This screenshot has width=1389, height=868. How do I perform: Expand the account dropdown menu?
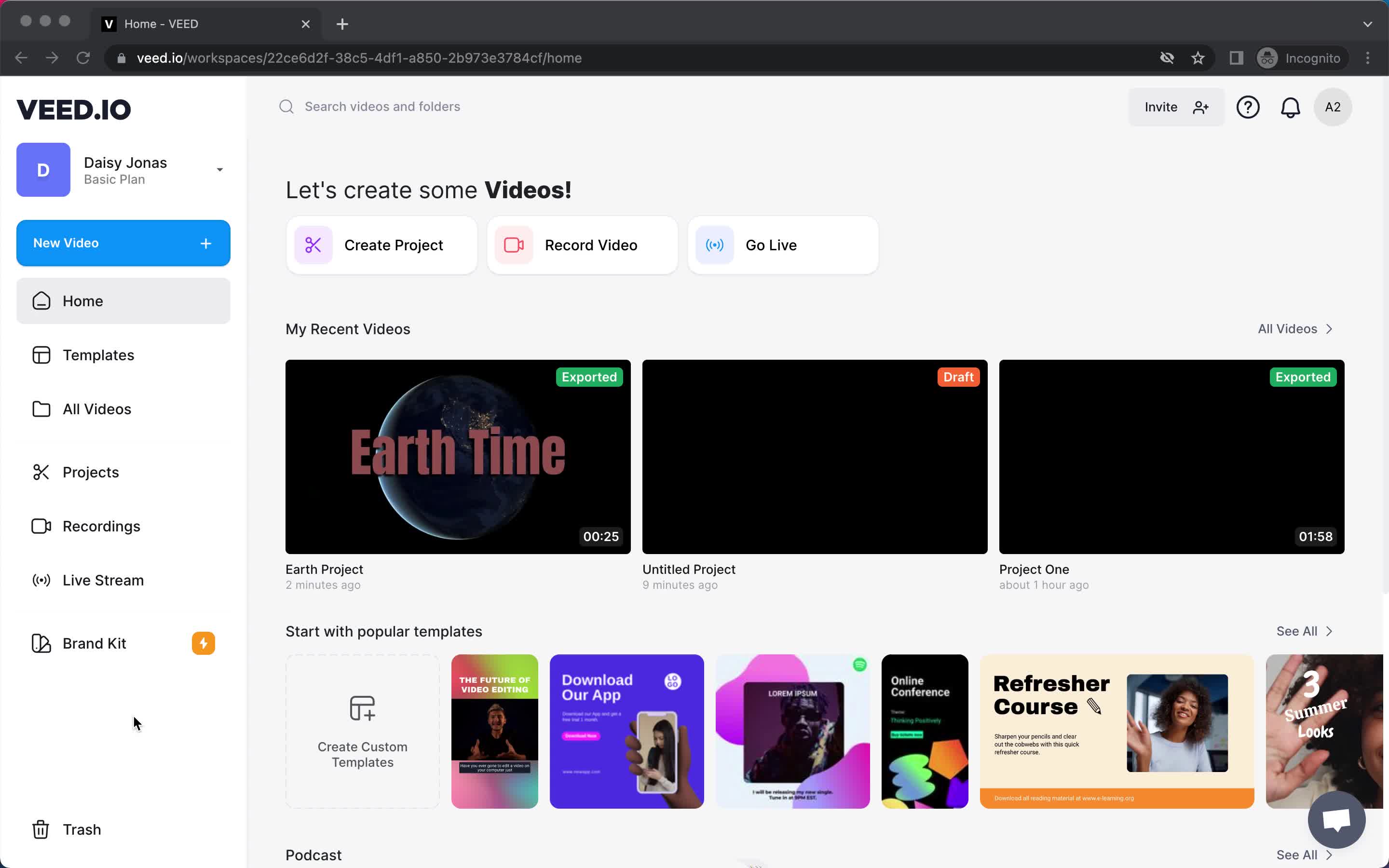point(219,168)
